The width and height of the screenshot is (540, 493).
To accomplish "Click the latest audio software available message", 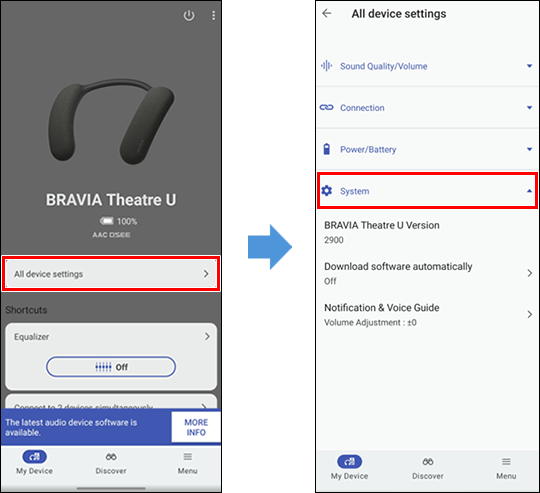I will point(71,427).
